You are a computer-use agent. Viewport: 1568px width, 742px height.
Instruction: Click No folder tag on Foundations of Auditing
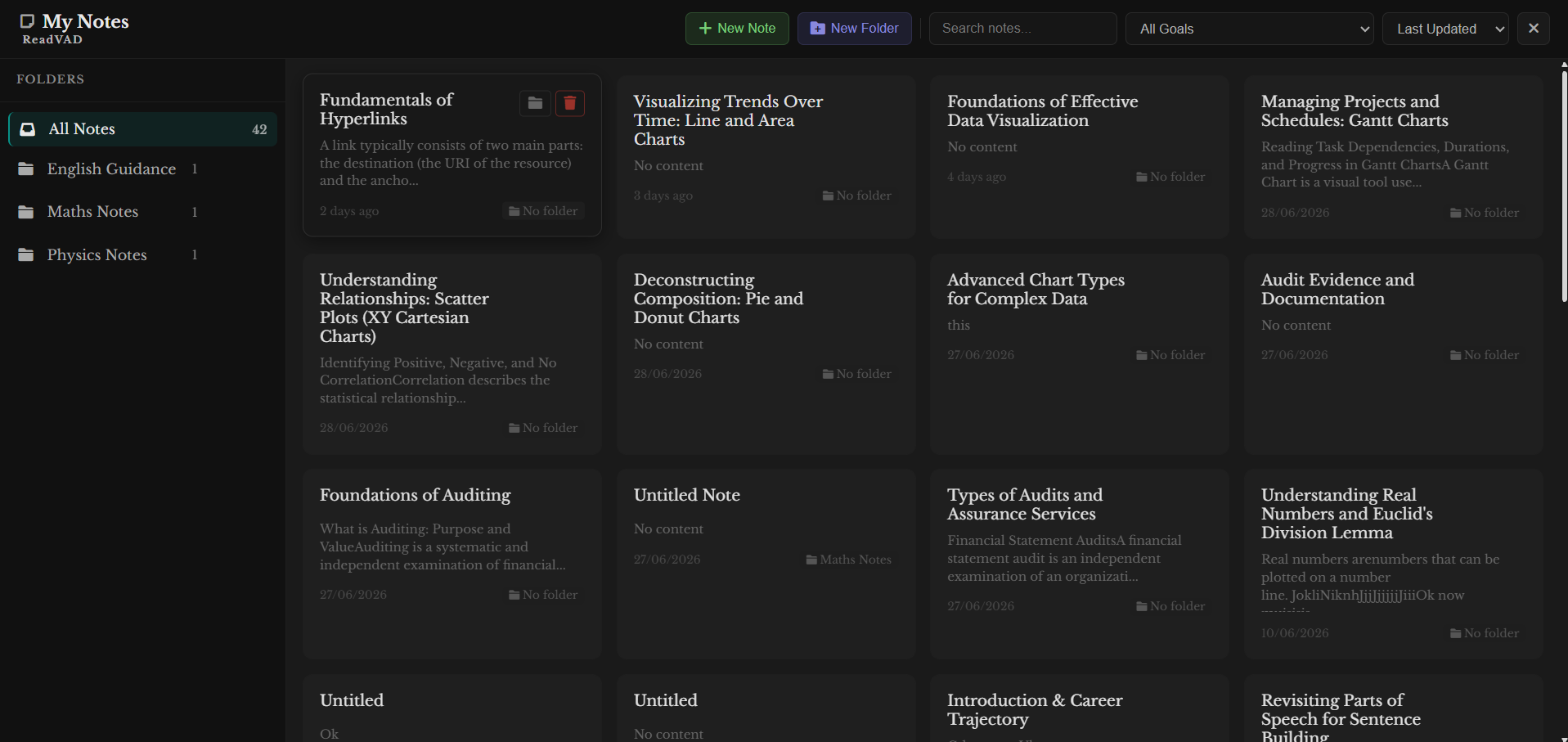pyautogui.click(x=543, y=595)
